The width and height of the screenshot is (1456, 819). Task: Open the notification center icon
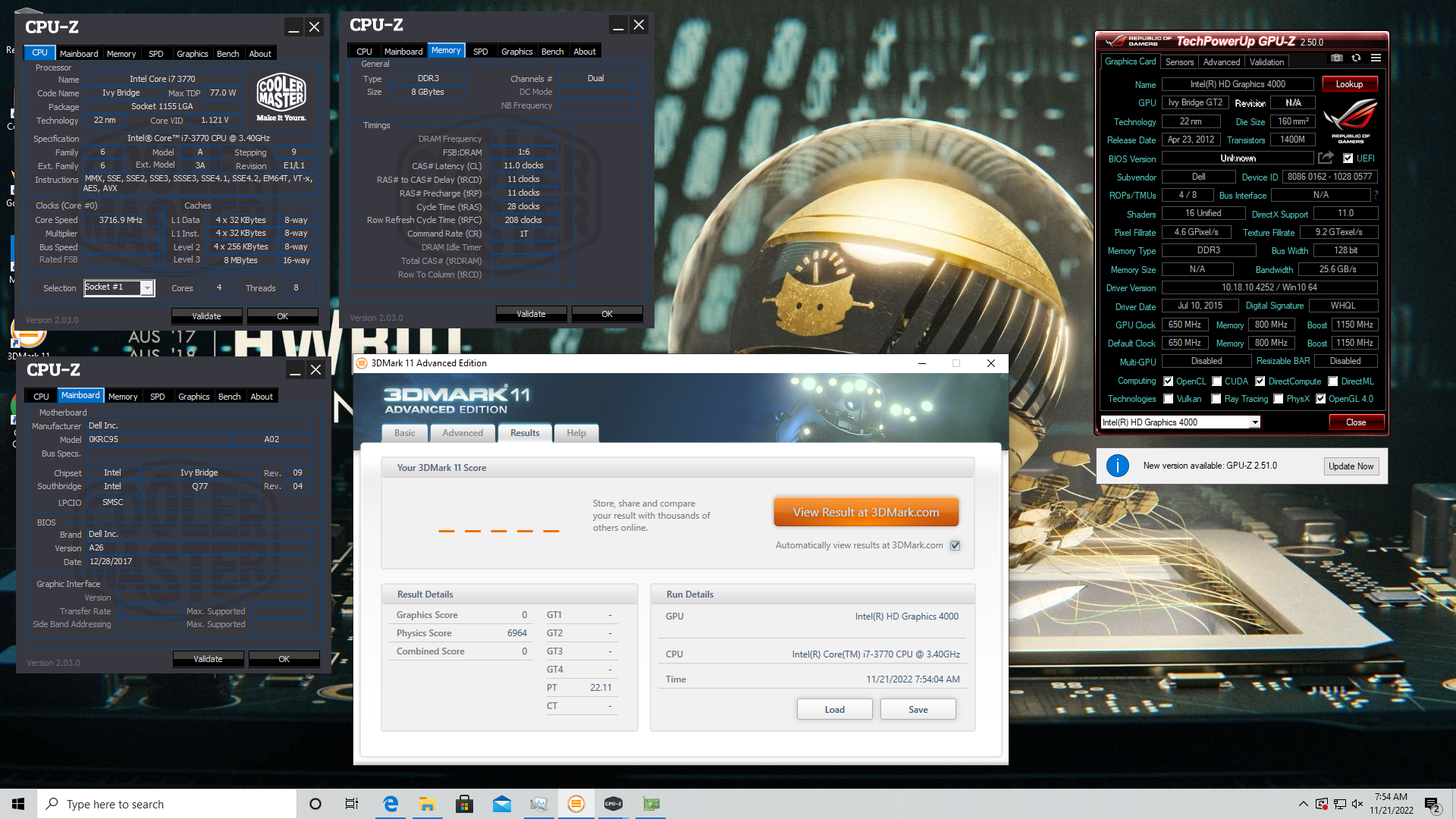coord(1432,805)
